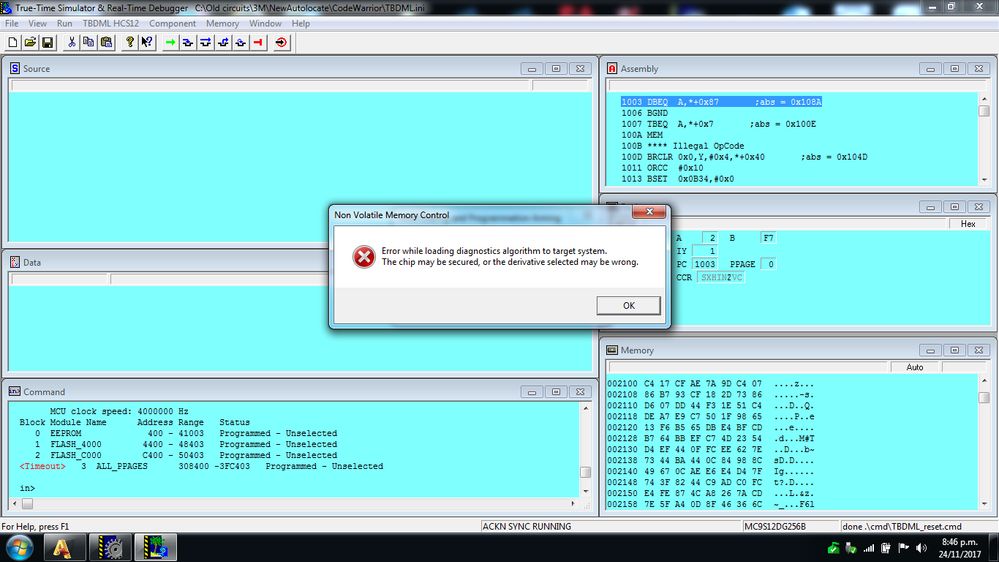This screenshot has width=999, height=562.
Task: Close the Non Volatile Memory Control dialog
Action: (x=649, y=212)
